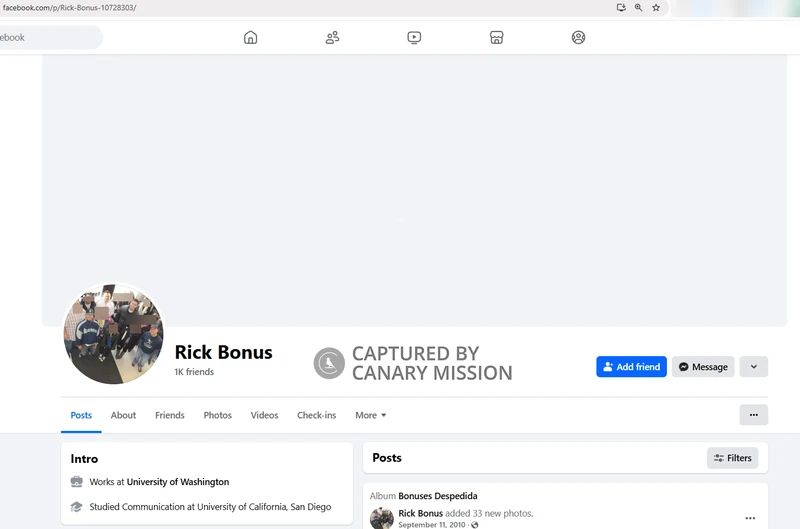The height and width of the screenshot is (529, 800).
Task: Click the globe public audience icon
Action: click(x=474, y=525)
